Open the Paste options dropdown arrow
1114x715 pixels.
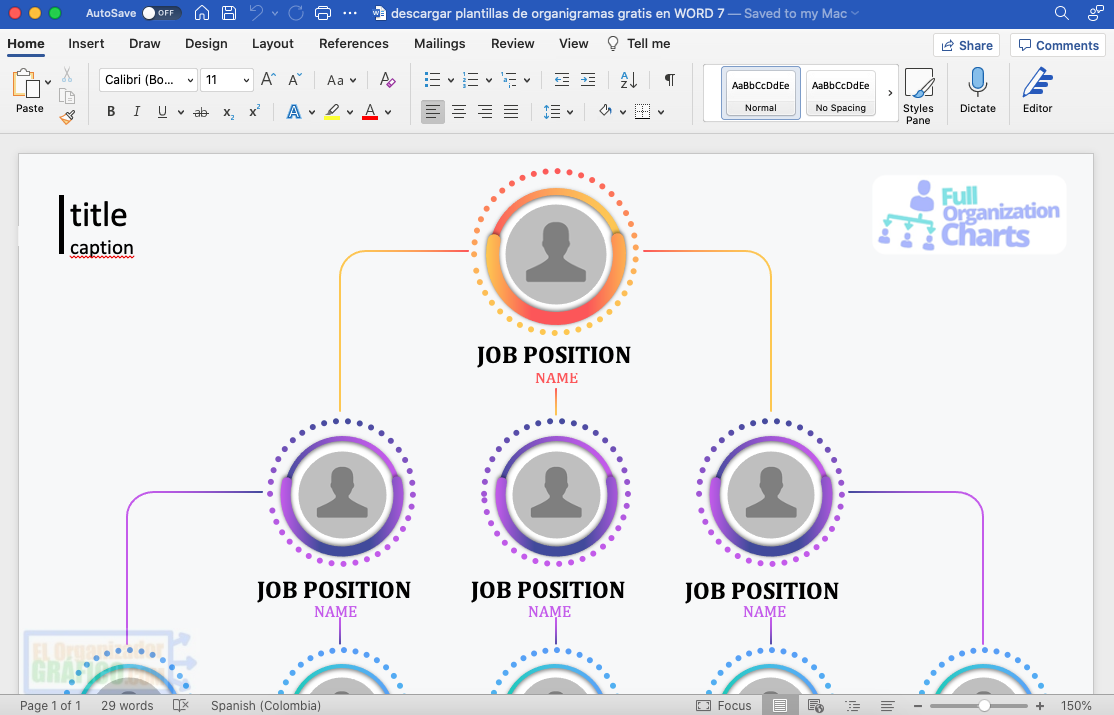tap(48, 82)
